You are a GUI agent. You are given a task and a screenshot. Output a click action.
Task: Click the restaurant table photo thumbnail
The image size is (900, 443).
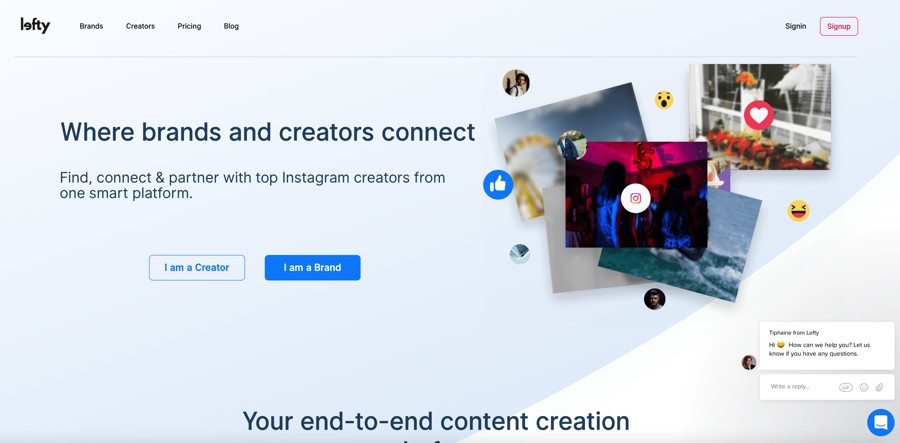coord(759,116)
